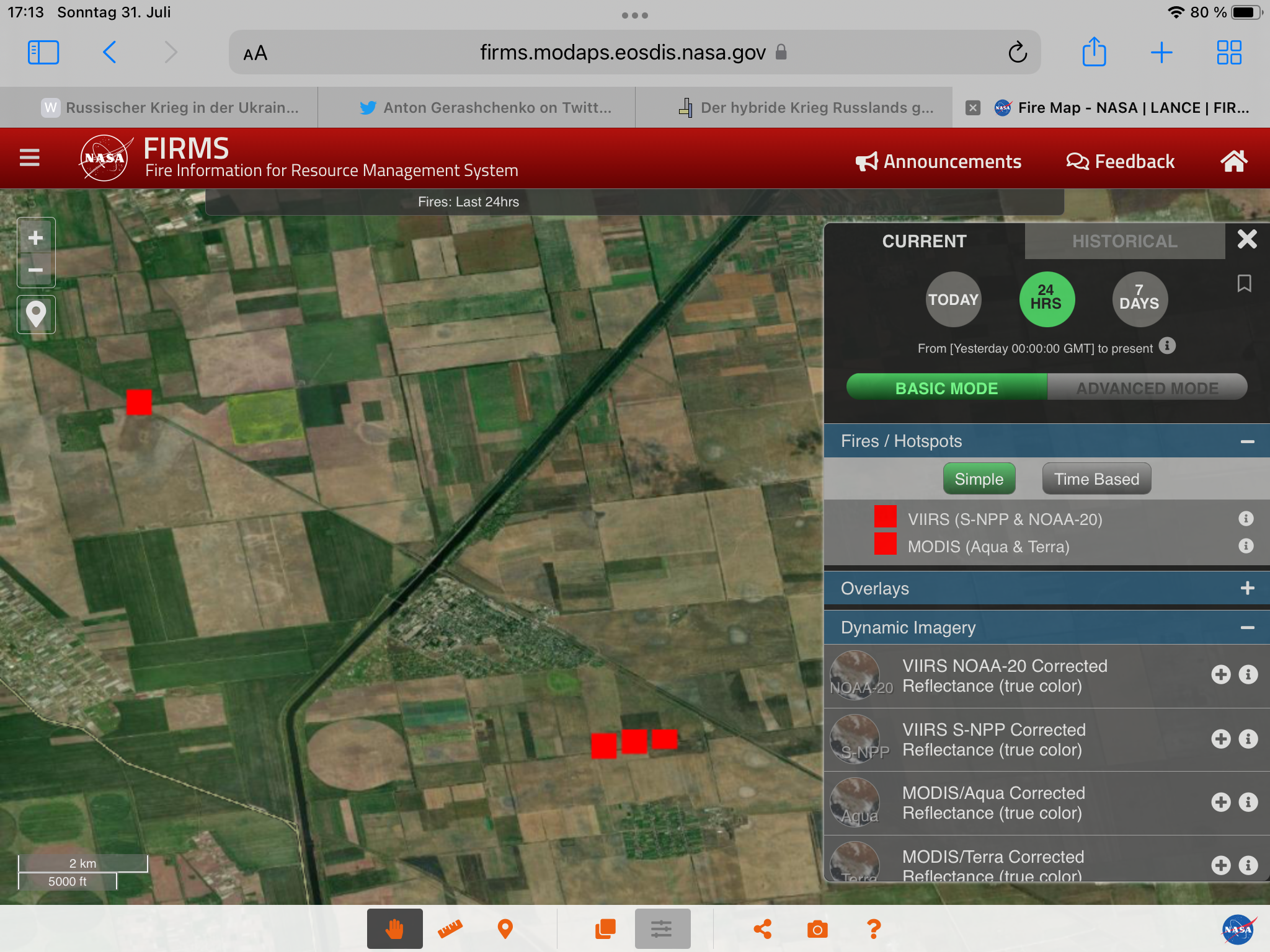Click the isolated red fire hotspot
Viewport: 1270px width, 952px height.
pos(139,402)
